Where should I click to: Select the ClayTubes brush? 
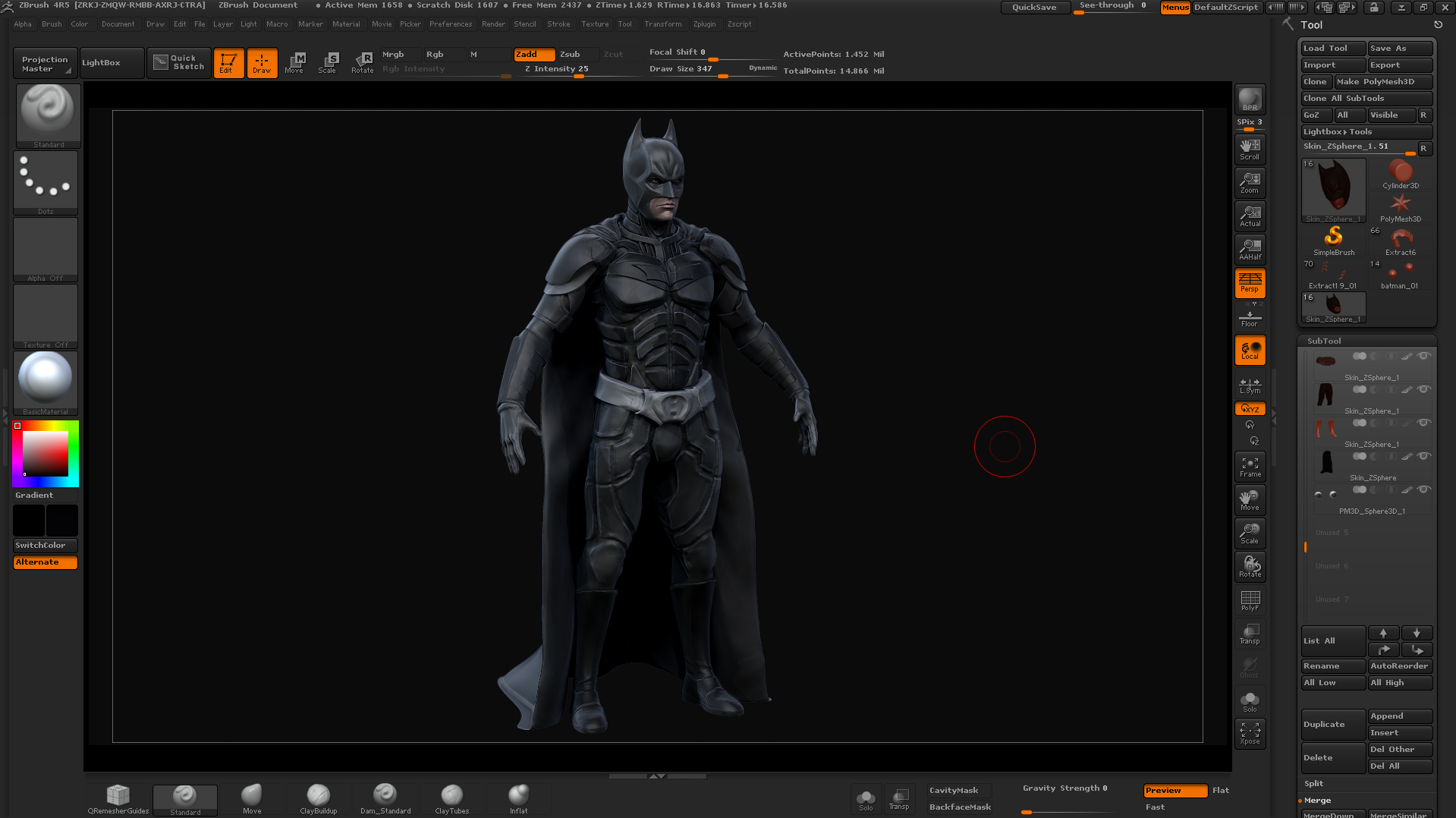[x=452, y=800]
